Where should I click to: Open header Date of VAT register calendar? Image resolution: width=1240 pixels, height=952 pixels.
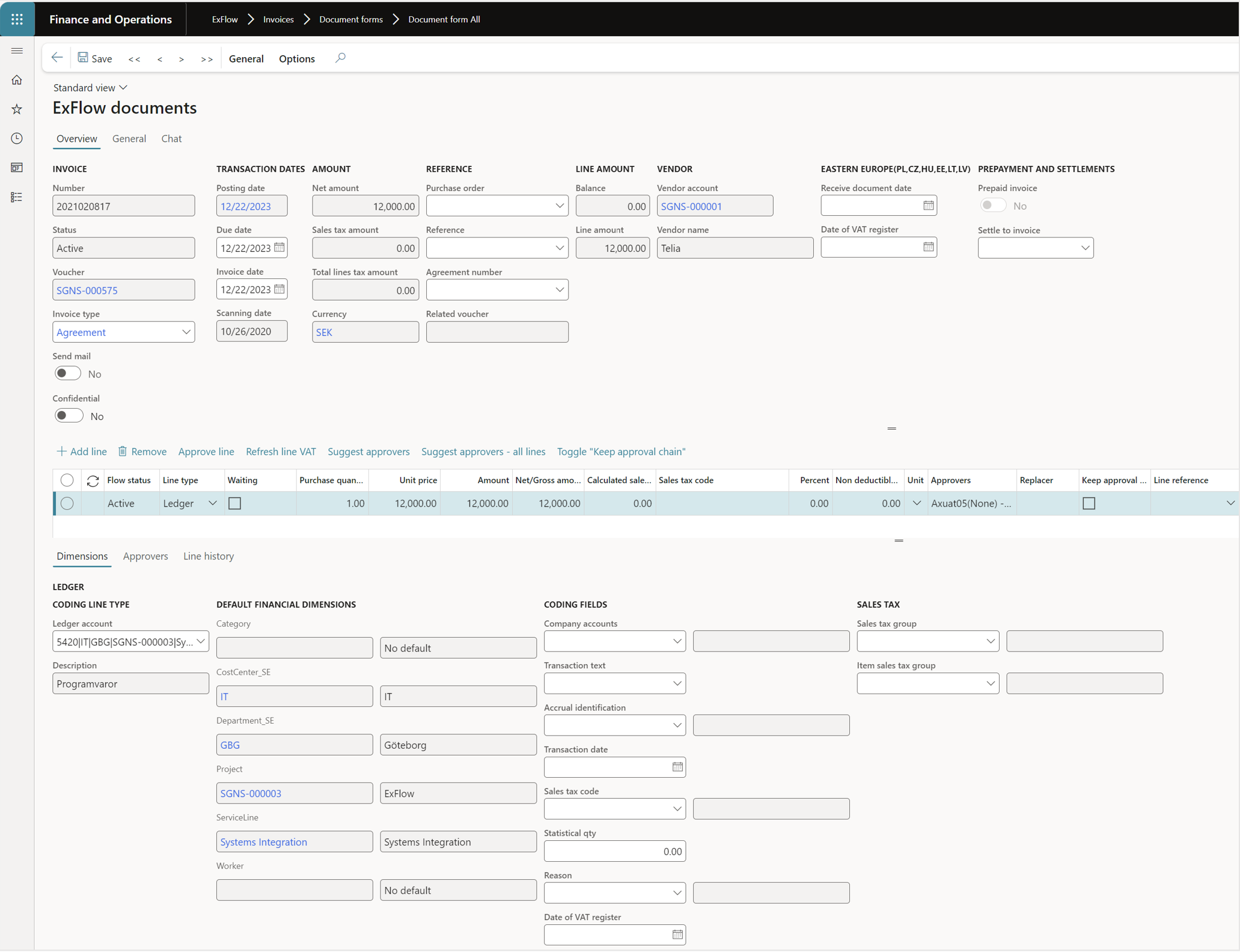(x=929, y=247)
